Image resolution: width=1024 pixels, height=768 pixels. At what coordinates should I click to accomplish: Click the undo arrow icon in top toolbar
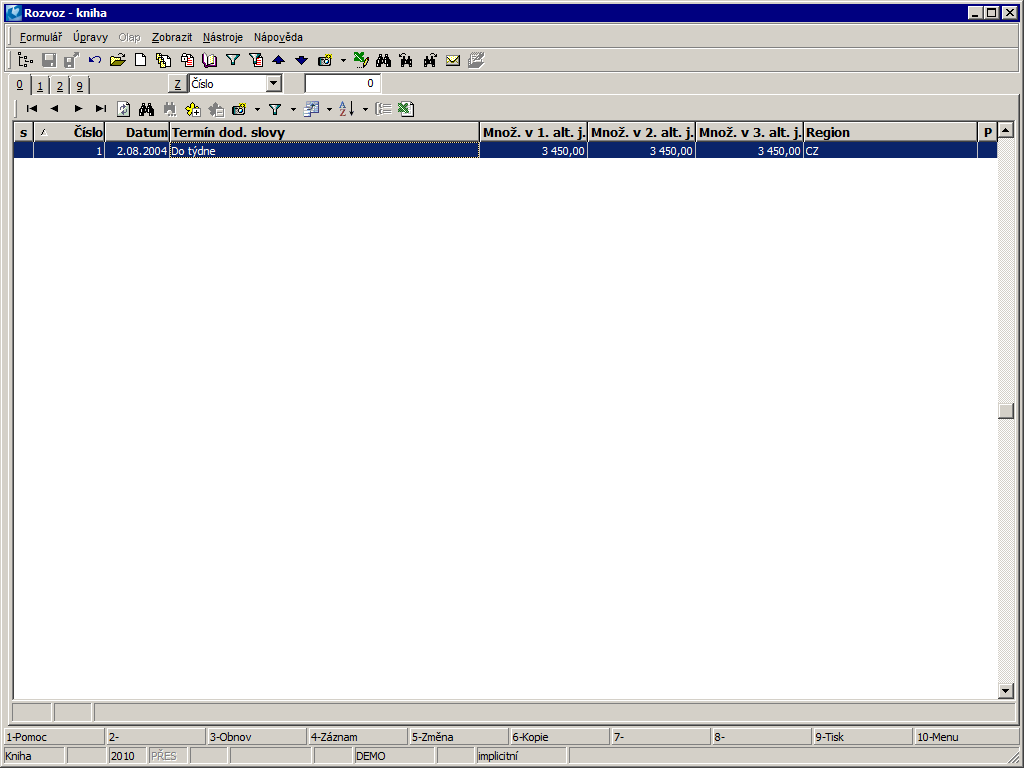pyautogui.click(x=95, y=60)
